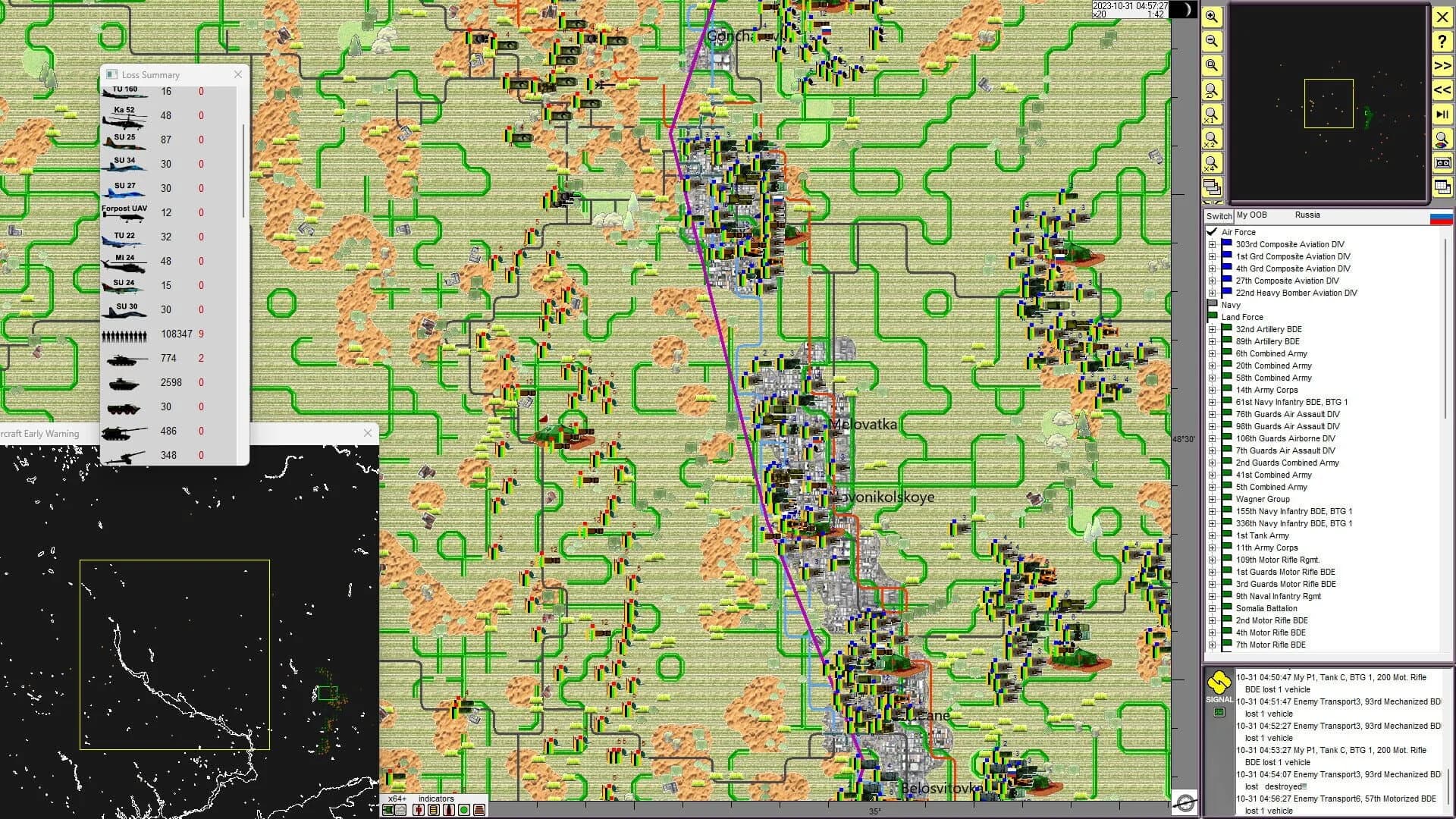This screenshot has height=819, width=1456.
Task: Expand the 1st Tank Army entry
Action: point(1213,535)
